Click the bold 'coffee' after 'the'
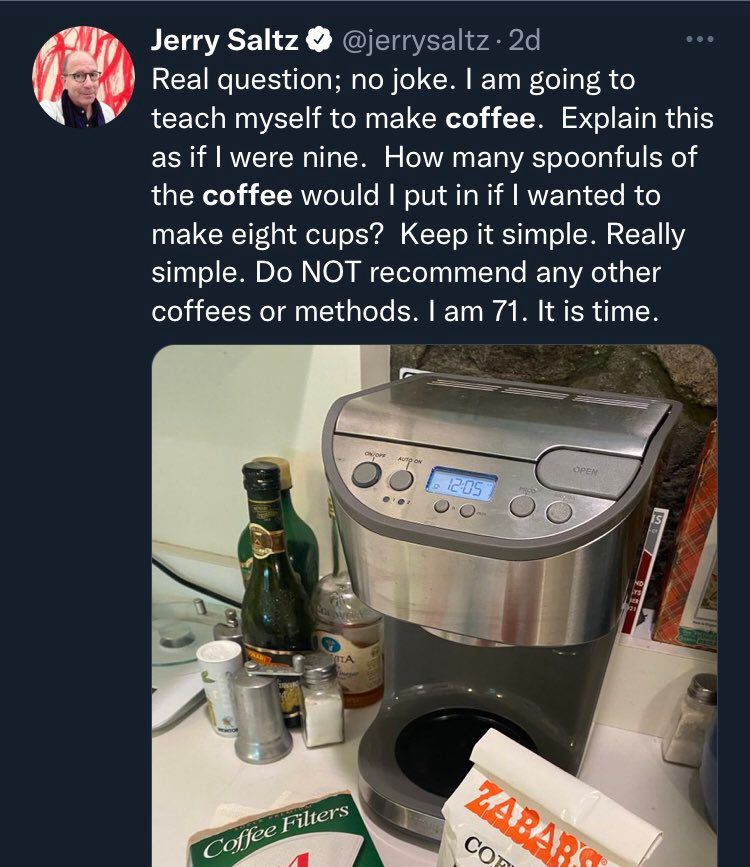 click(247, 195)
